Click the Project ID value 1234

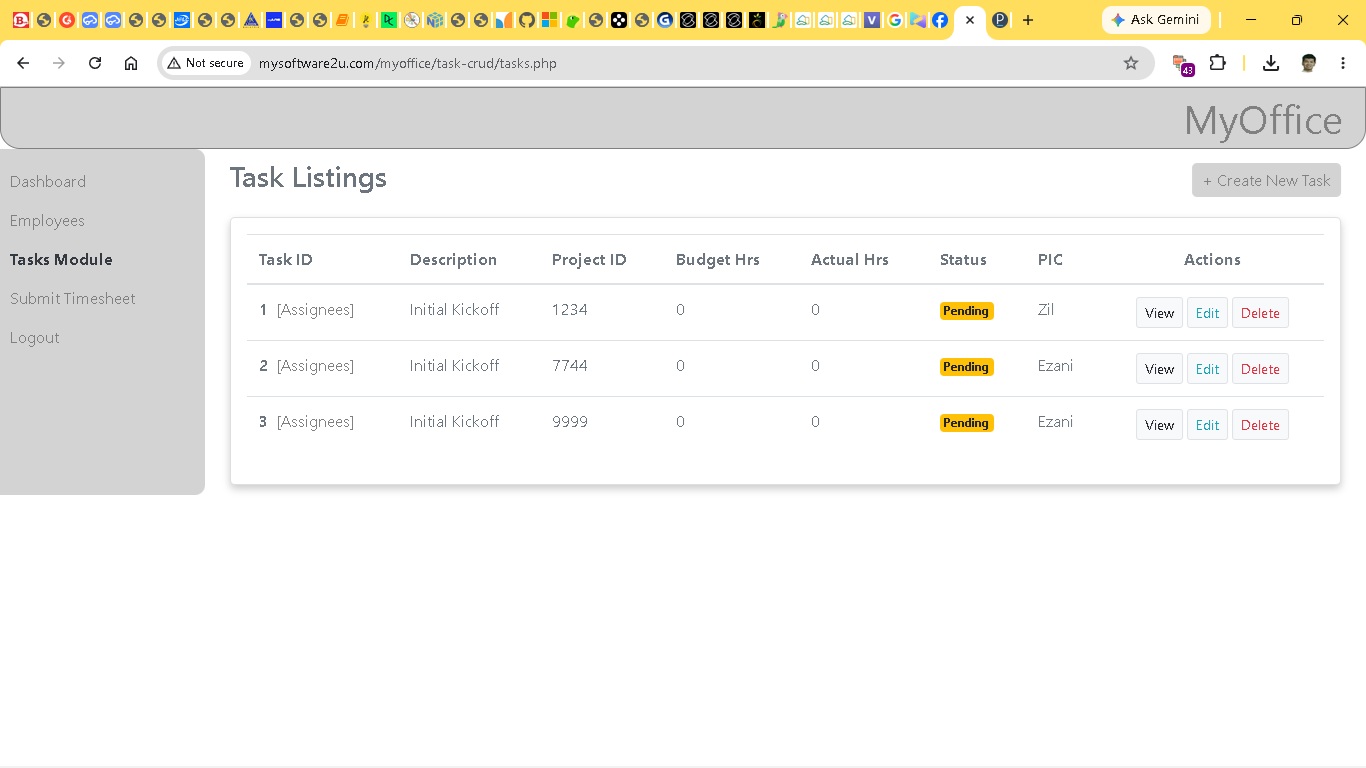tap(570, 310)
